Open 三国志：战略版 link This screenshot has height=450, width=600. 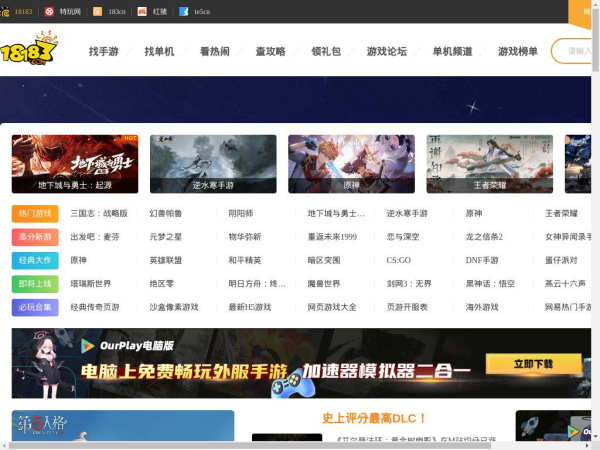(99, 214)
